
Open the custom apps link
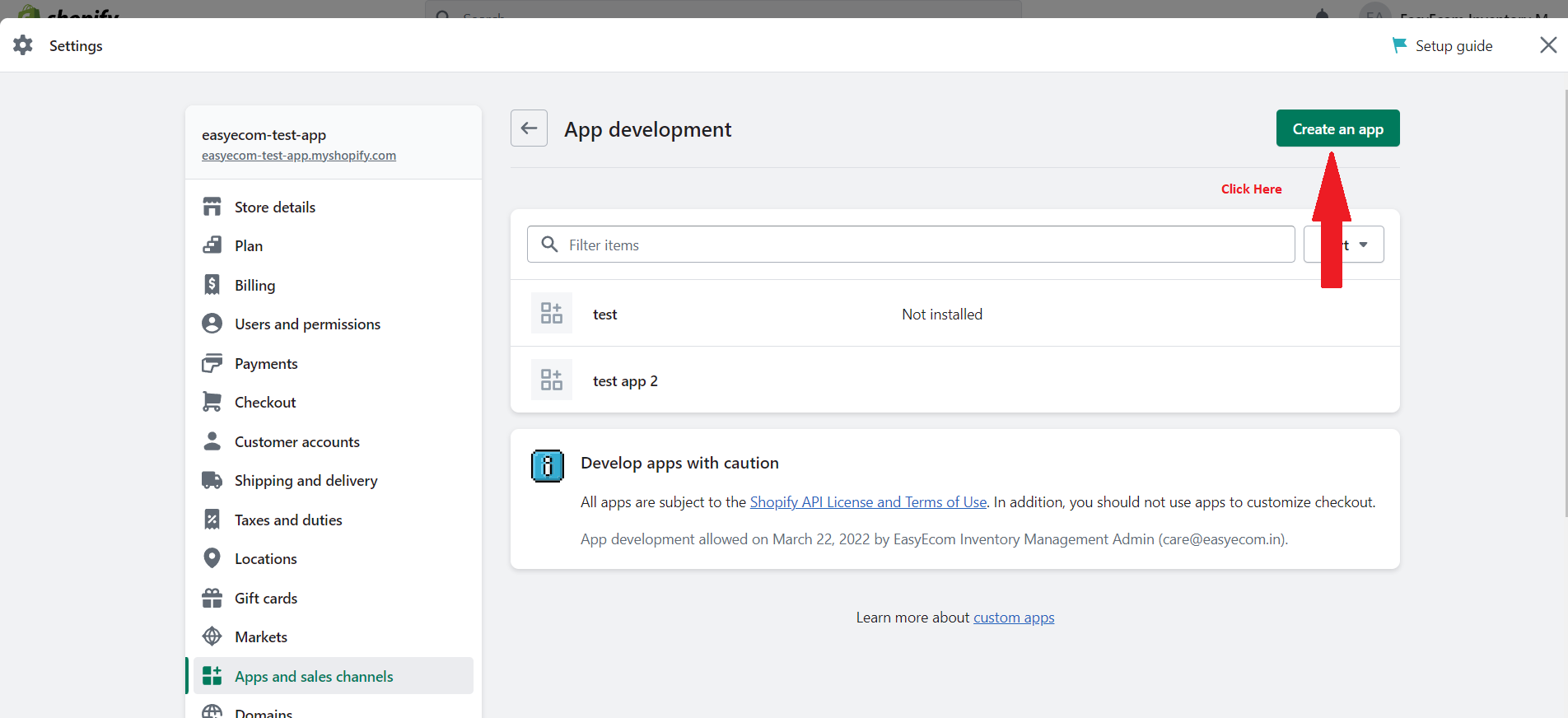(1014, 617)
